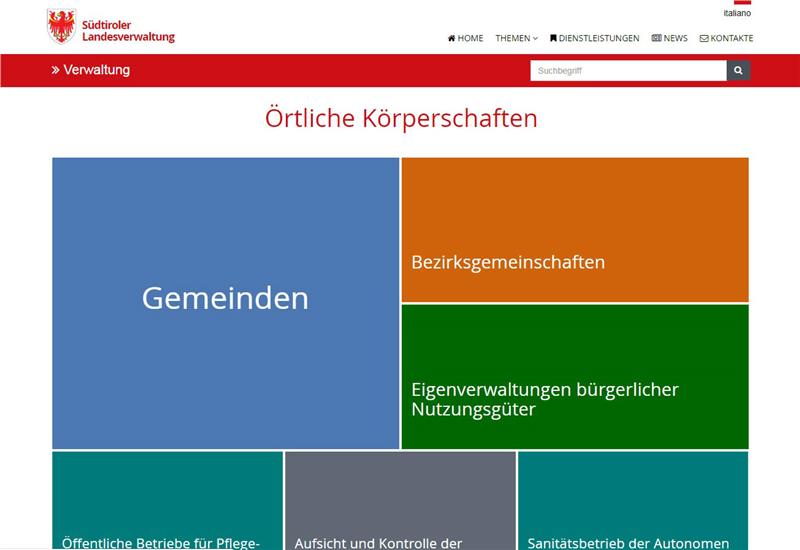
Task: Go to the KONTAKTE page
Action: tap(731, 38)
